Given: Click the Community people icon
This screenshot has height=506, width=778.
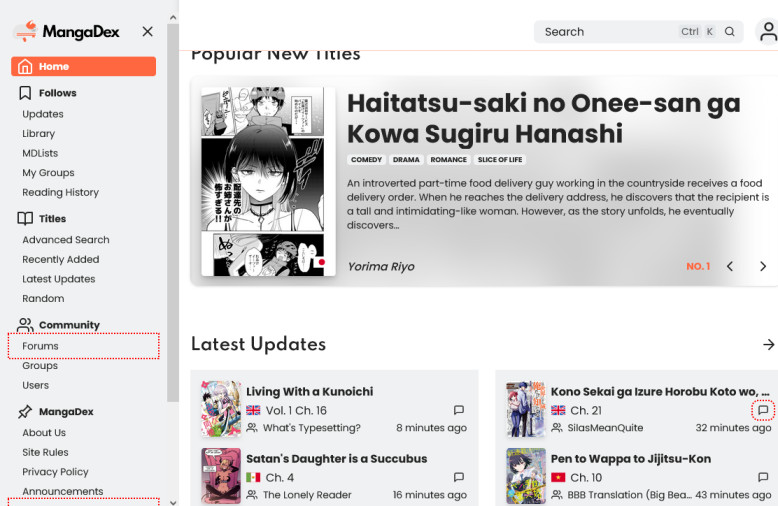Looking at the screenshot, I should (x=25, y=325).
